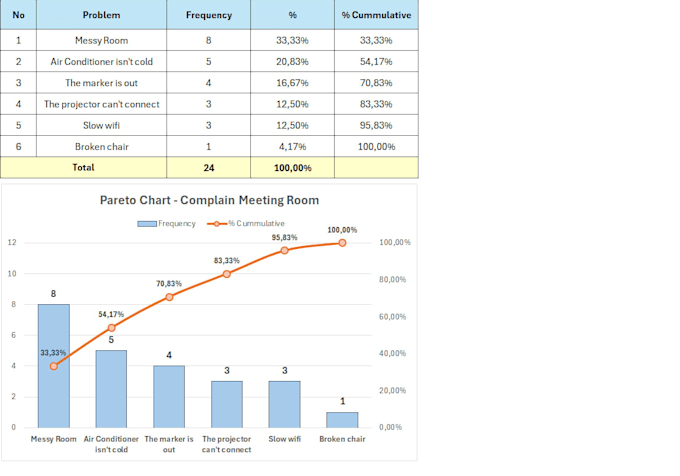This screenshot has height=476, width=680.
Task: Click 'Broken chair' chart axis label
Action: click(x=342, y=439)
